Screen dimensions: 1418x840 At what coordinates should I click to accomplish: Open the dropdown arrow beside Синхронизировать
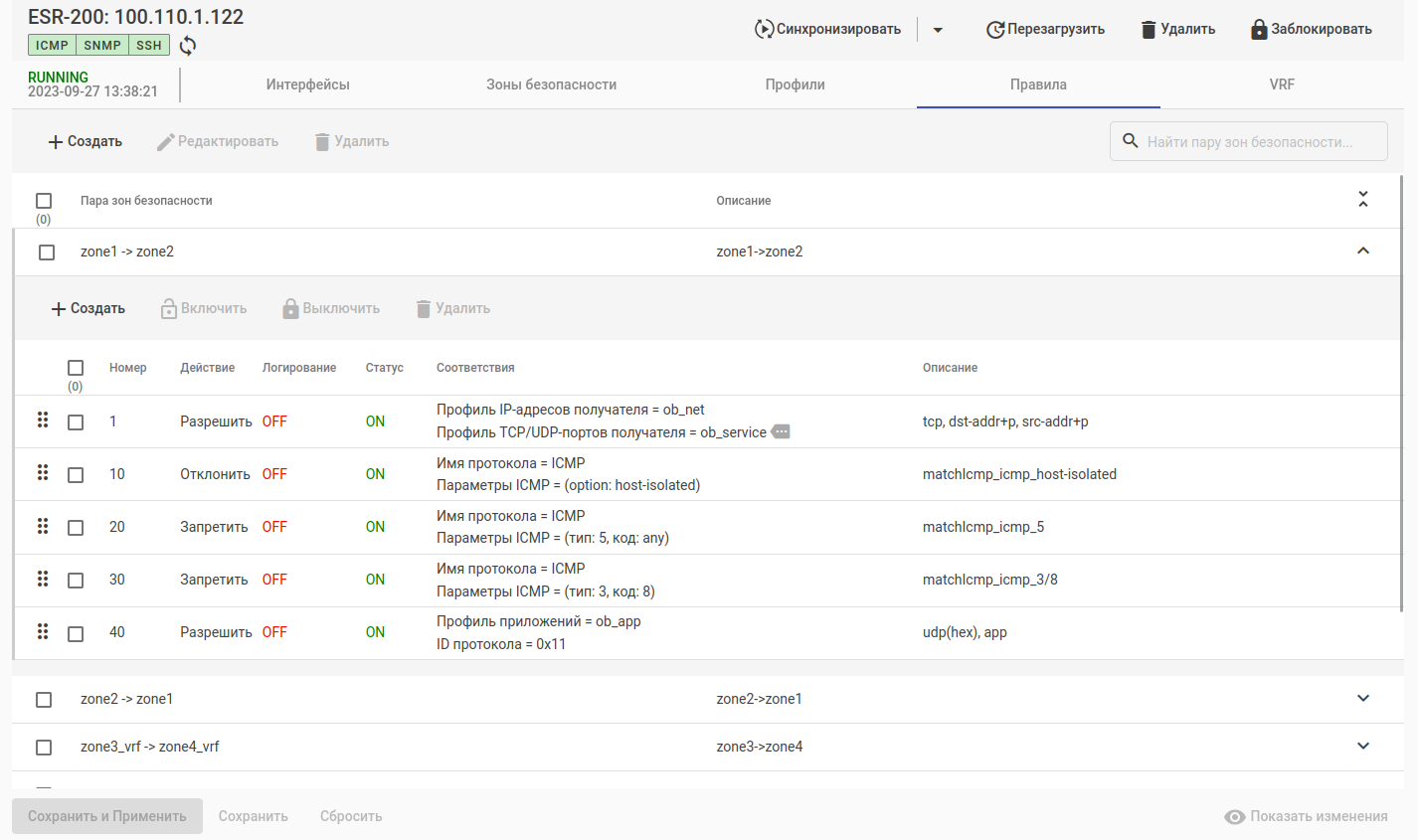[x=938, y=30]
